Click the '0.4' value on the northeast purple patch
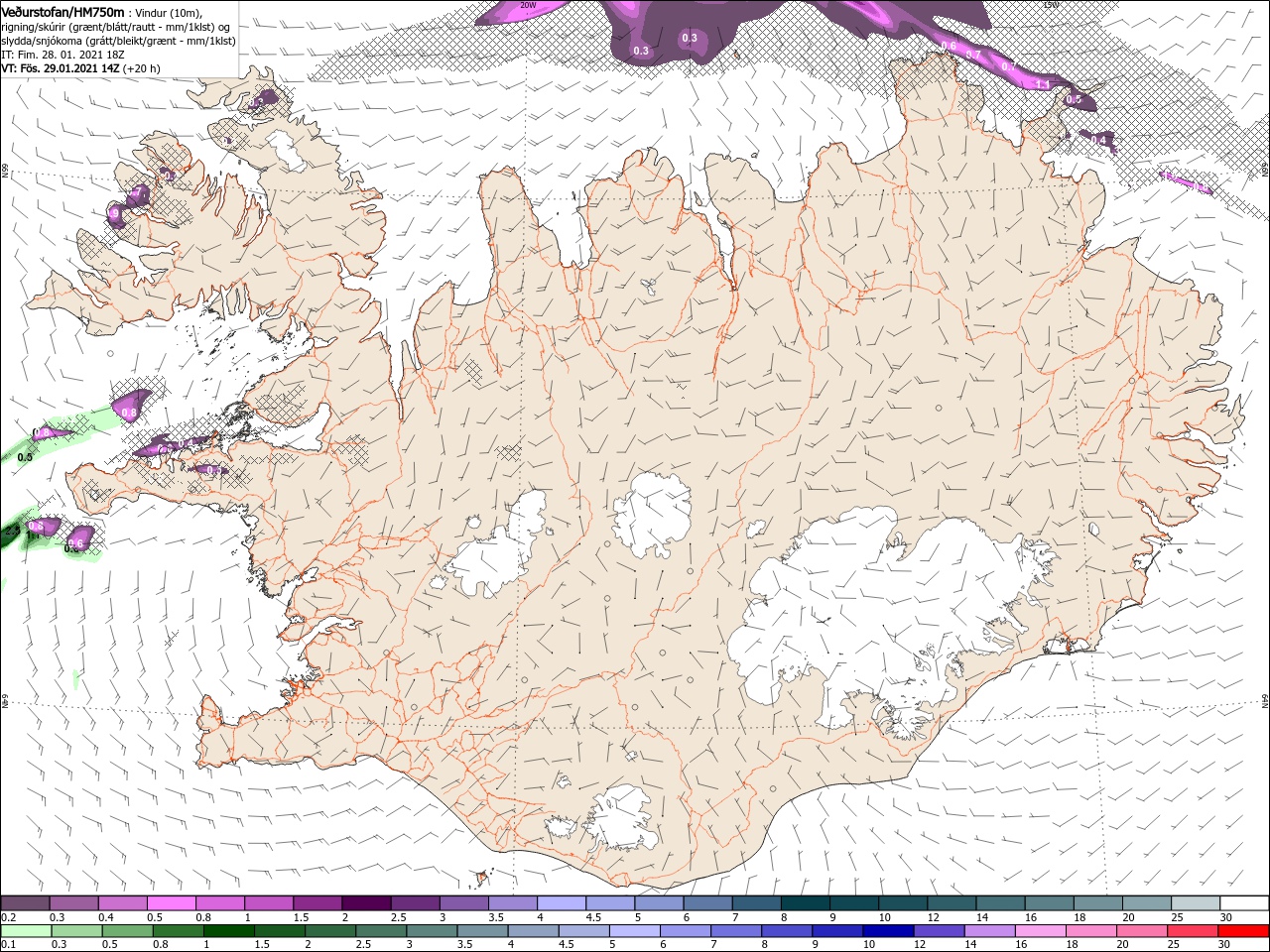Image resolution: width=1270 pixels, height=952 pixels. click(1098, 141)
